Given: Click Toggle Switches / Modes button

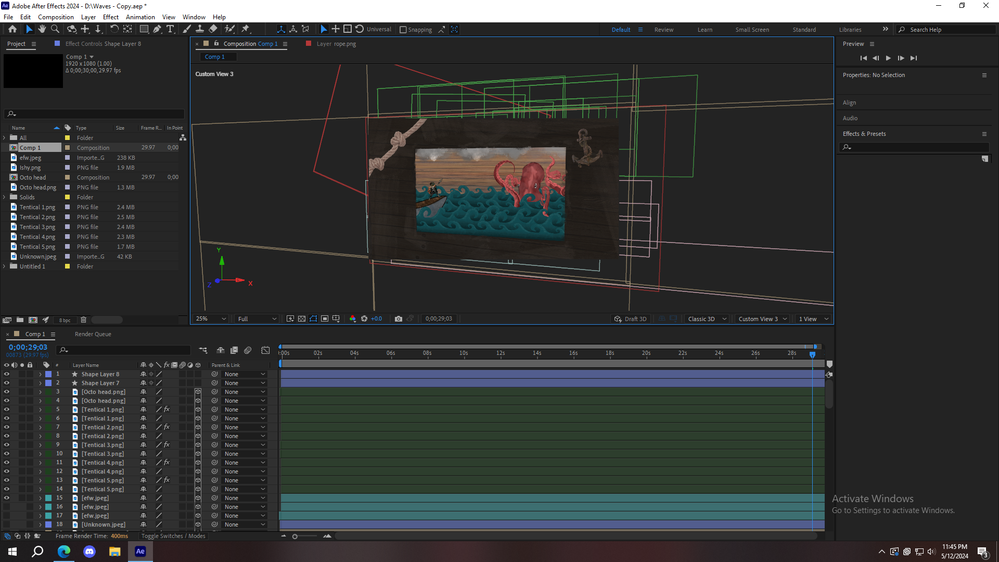Looking at the screenshot, I should tap(173, 536).
